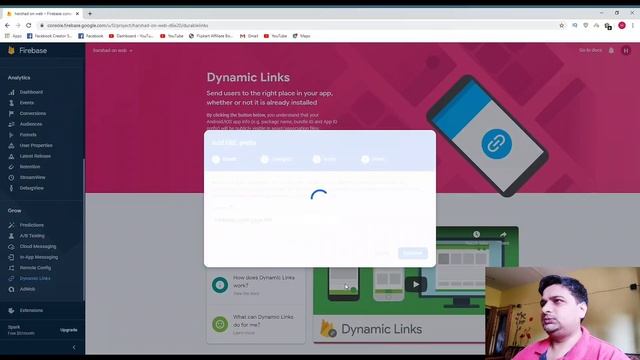Open 'How does Dynamic Links work?' card
This screenshot has width=640, height=360.
(256, 285)
